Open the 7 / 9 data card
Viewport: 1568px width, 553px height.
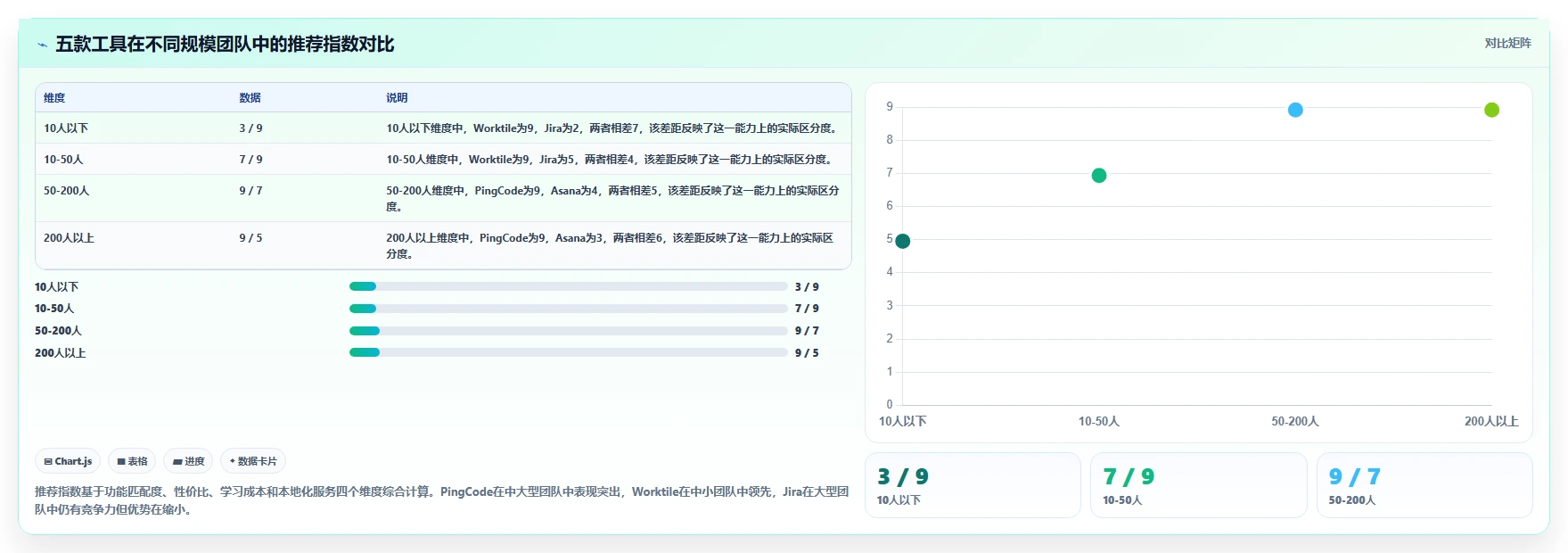pyautogui.click(x=1198, y=485)
